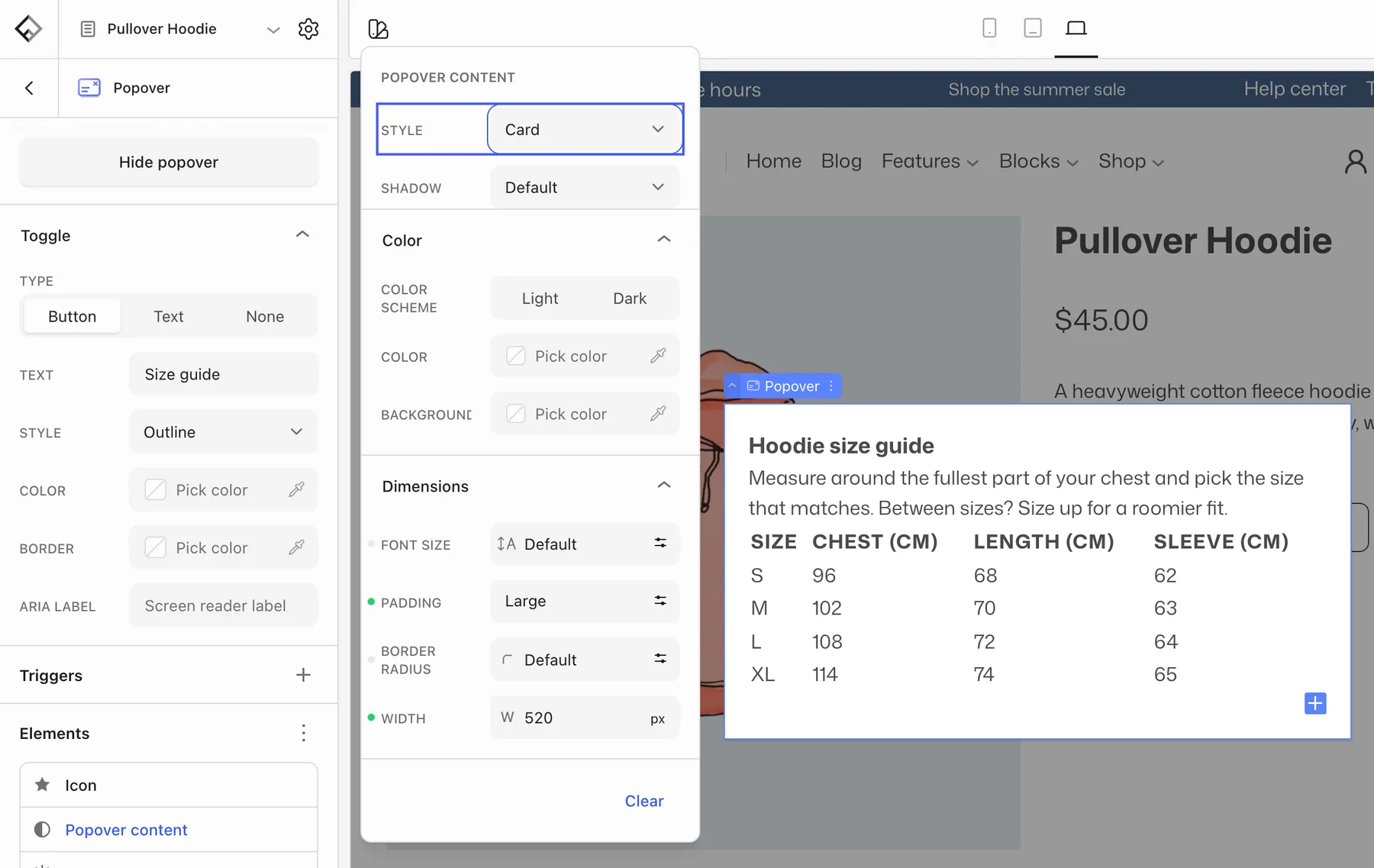Toggle Padding override green dot indicator
Image resolution: width=1374 pixels, height=868 pixels.
point(371,602)
